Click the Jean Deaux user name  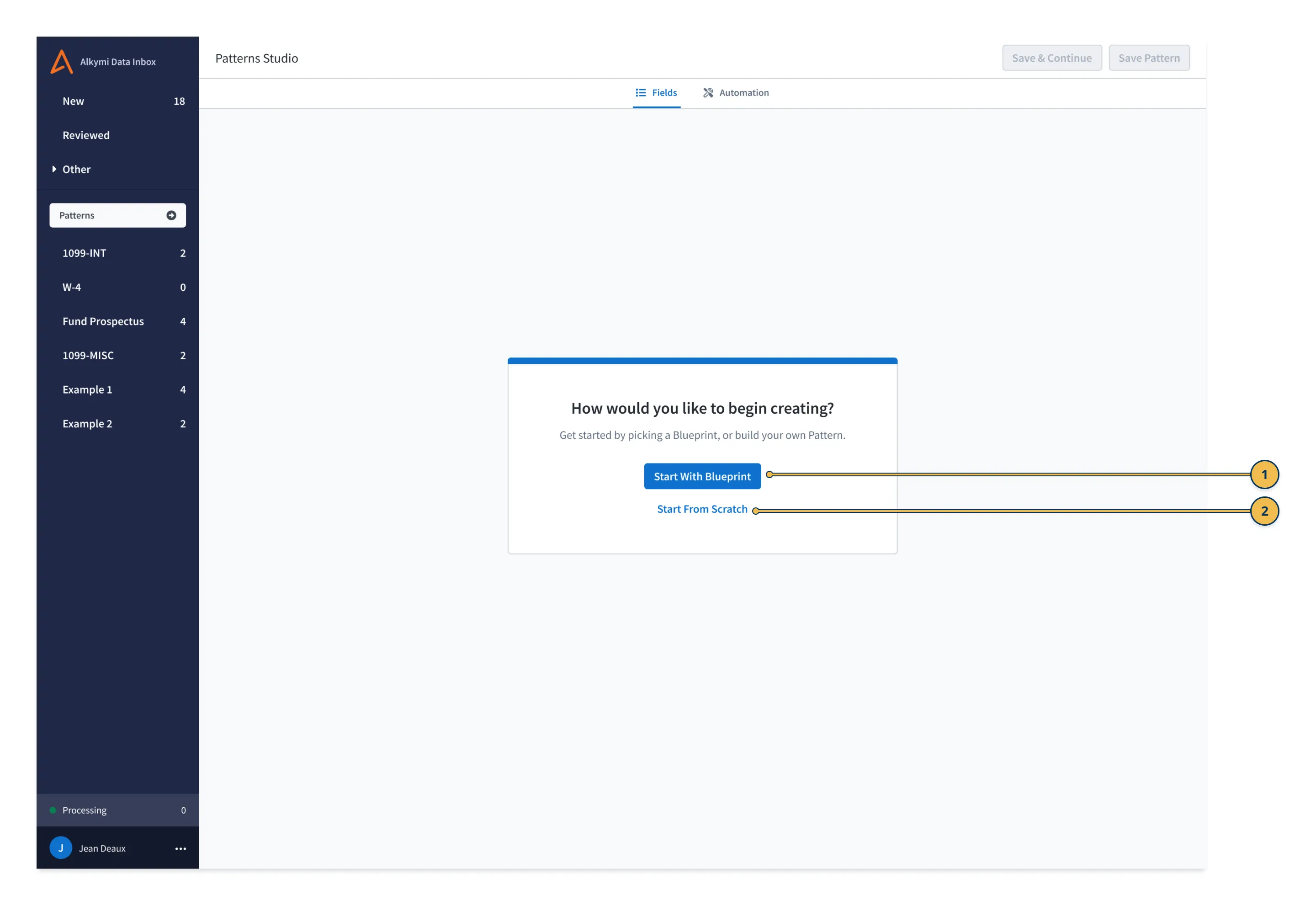click(x=102, y=849)
